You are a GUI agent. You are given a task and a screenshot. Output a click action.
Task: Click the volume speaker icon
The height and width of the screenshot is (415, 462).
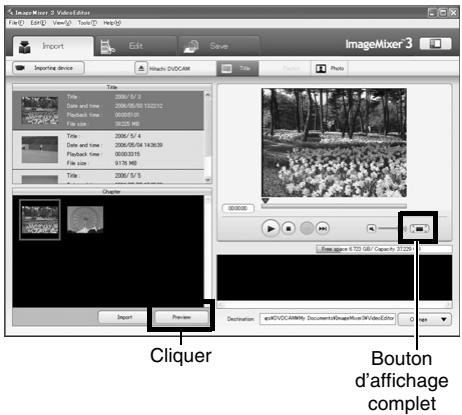(371, 229)
